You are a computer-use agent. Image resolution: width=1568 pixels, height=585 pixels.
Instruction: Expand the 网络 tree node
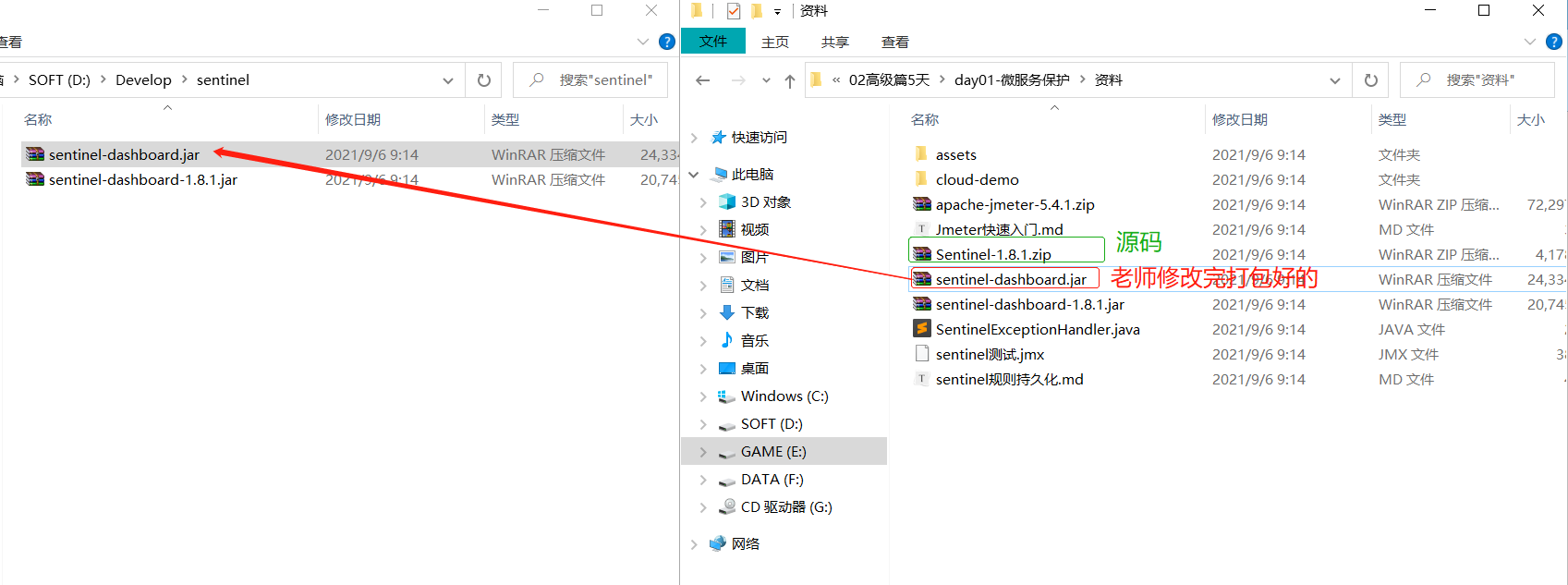[694, 544]
